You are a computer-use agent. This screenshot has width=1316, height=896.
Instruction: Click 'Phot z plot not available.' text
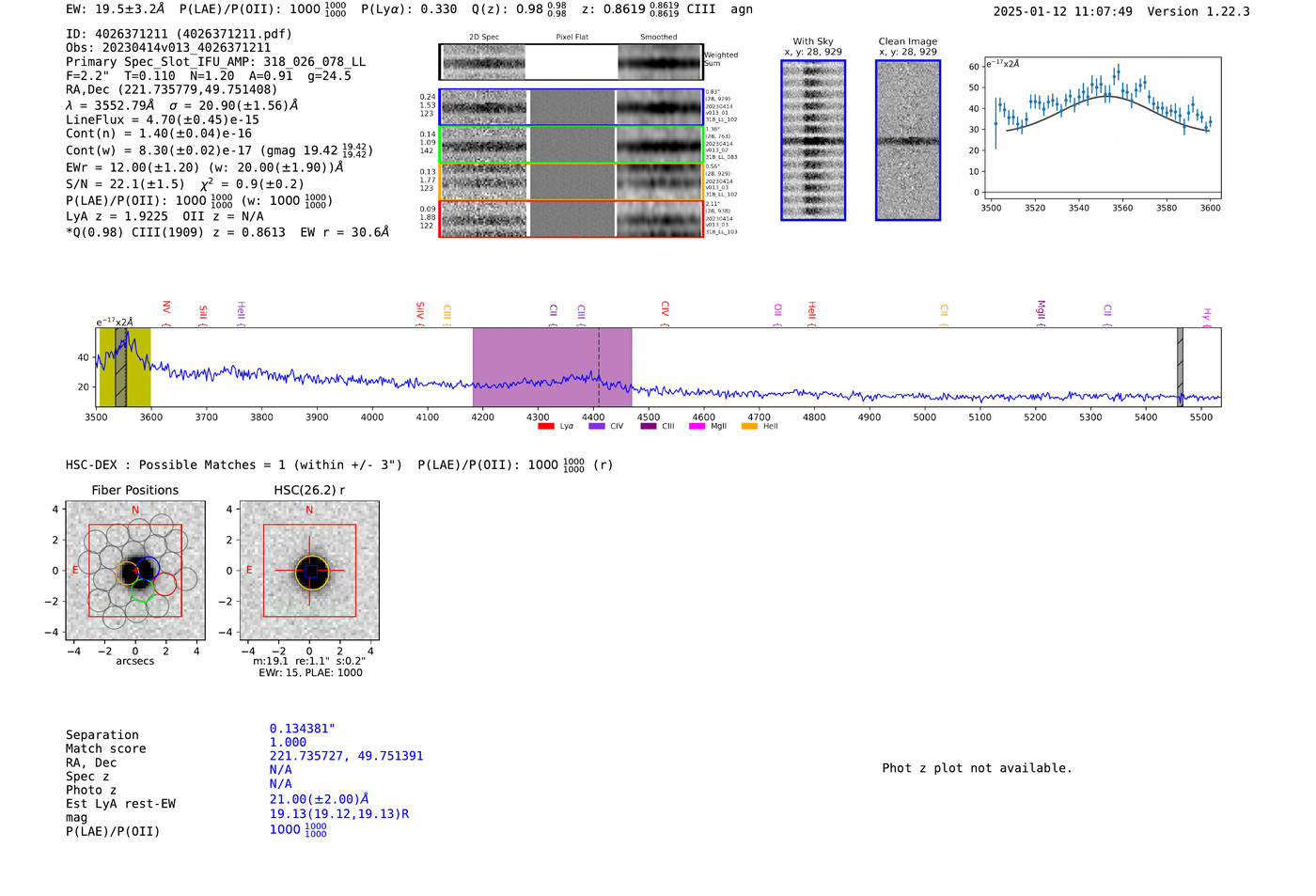(x=977, y=768)
